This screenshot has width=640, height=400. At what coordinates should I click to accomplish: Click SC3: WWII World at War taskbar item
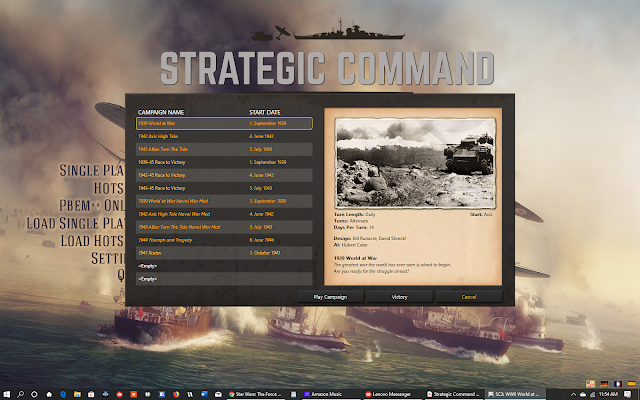(515, 394)
